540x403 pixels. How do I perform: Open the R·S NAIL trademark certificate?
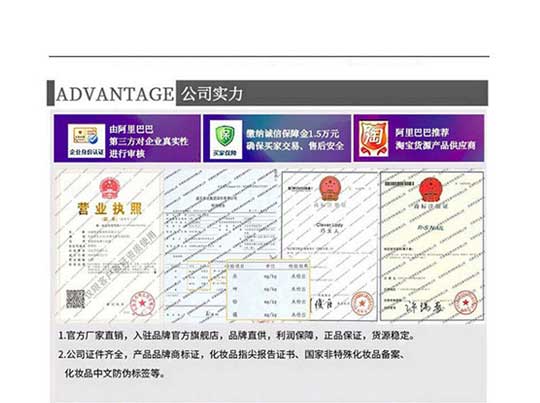pyautogui.click(x=432, y=246)
